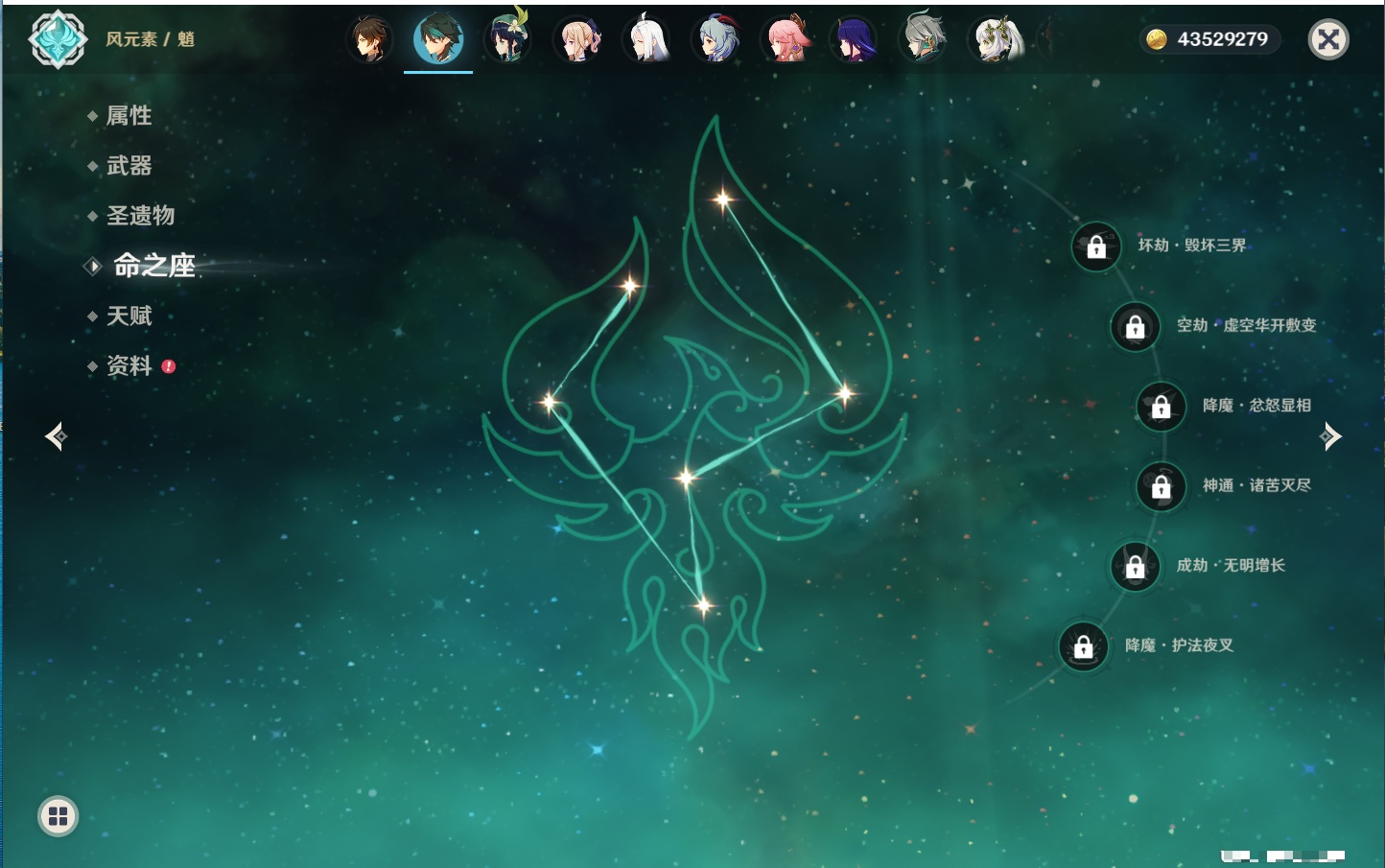This screenshot has height=868, width=1385.
Task: Open the grid menu icon at bottom left
Action: 58,816
